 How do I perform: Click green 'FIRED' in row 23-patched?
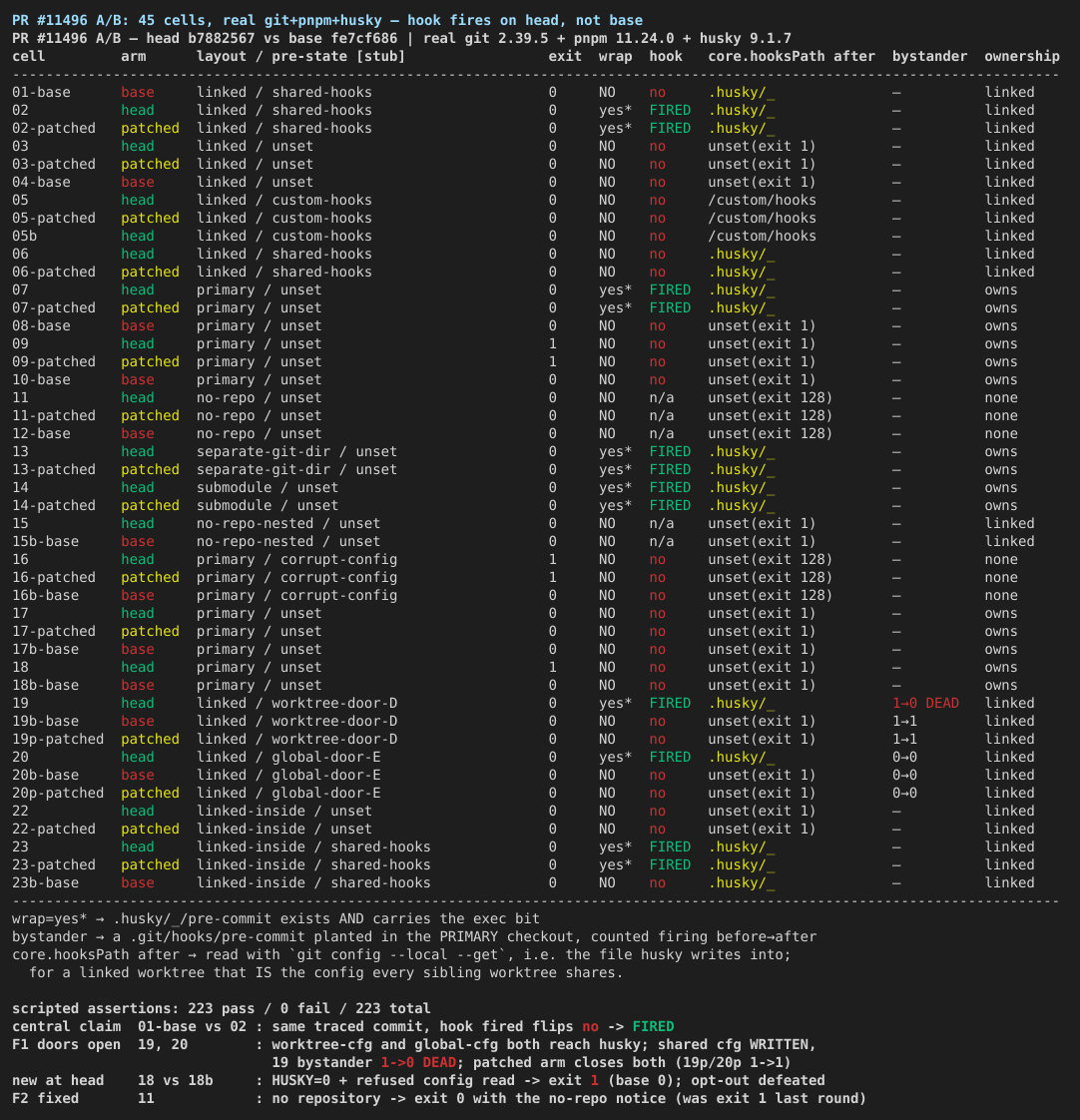[670, 864]
